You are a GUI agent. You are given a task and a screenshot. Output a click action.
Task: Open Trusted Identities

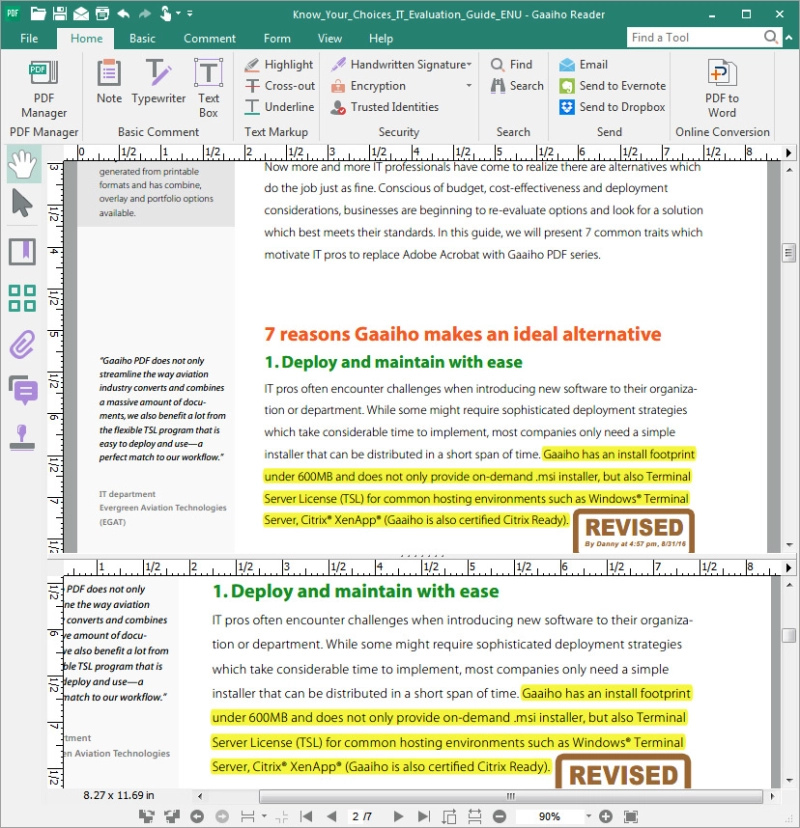pos(384,107)
